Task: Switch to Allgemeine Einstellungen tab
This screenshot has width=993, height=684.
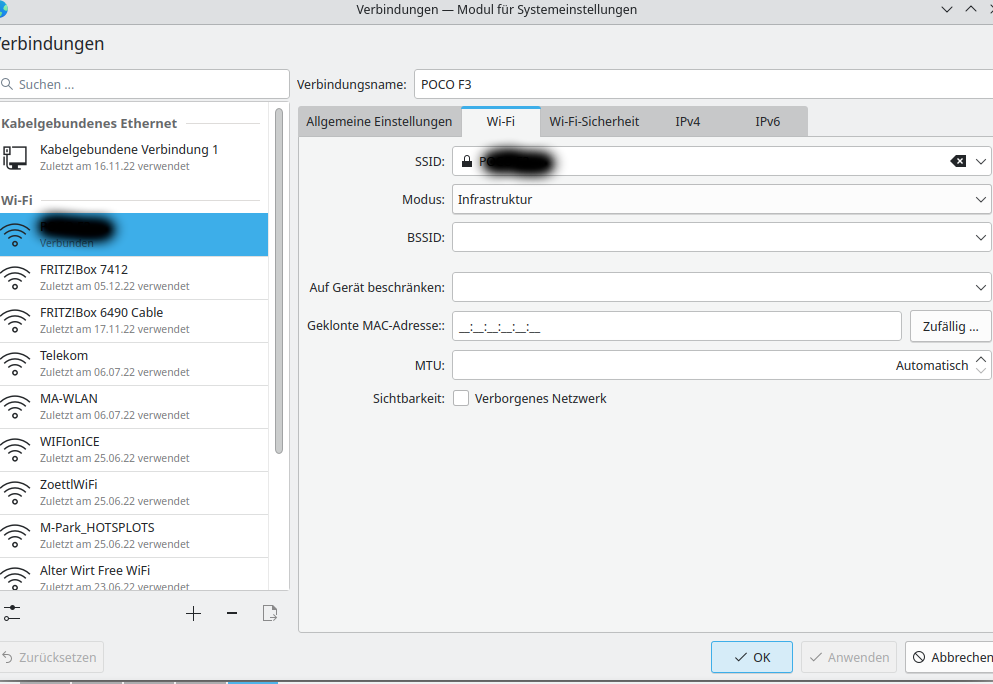Action: click(379, 122)
